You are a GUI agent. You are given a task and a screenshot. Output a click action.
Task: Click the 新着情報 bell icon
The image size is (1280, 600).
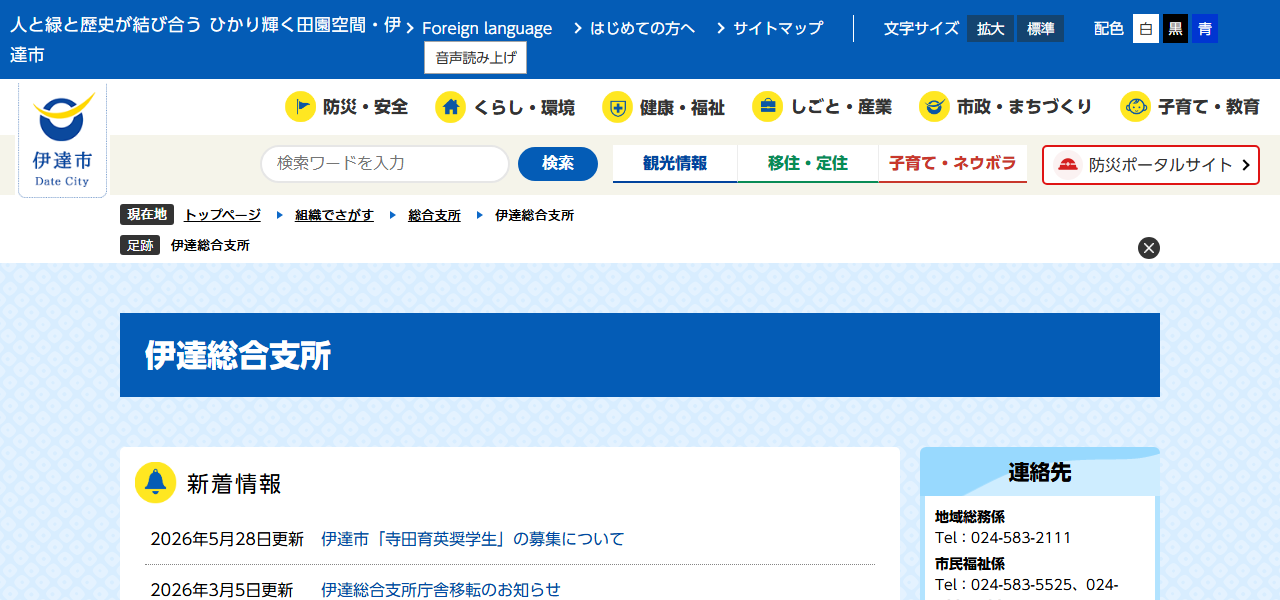tap(155, 483)
